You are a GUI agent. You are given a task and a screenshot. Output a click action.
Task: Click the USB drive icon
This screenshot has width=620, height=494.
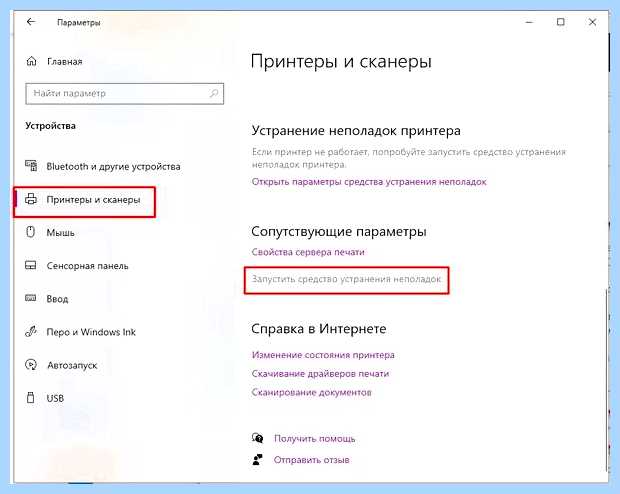(31, 398)
